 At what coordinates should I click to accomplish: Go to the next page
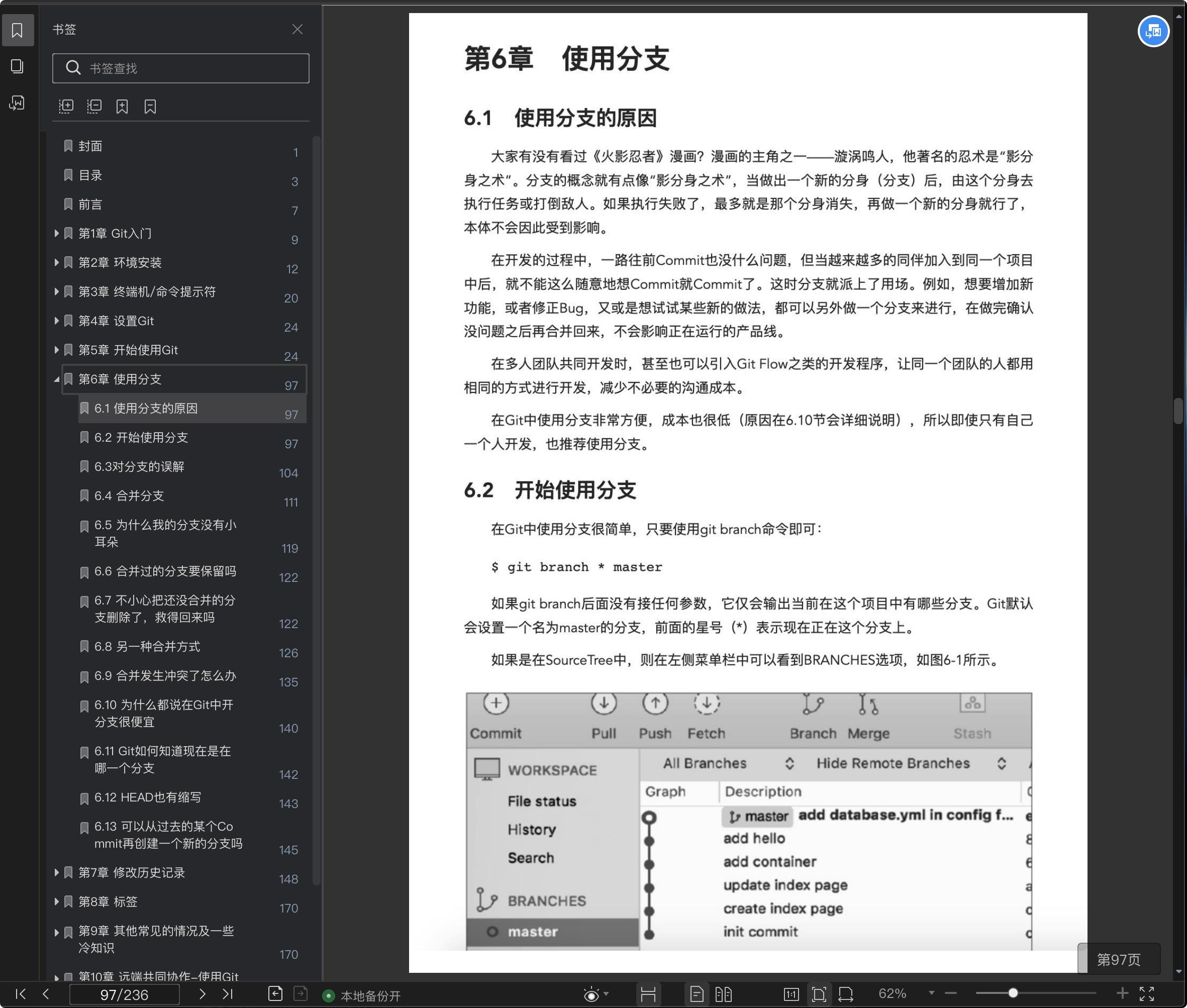click(202, 994)
